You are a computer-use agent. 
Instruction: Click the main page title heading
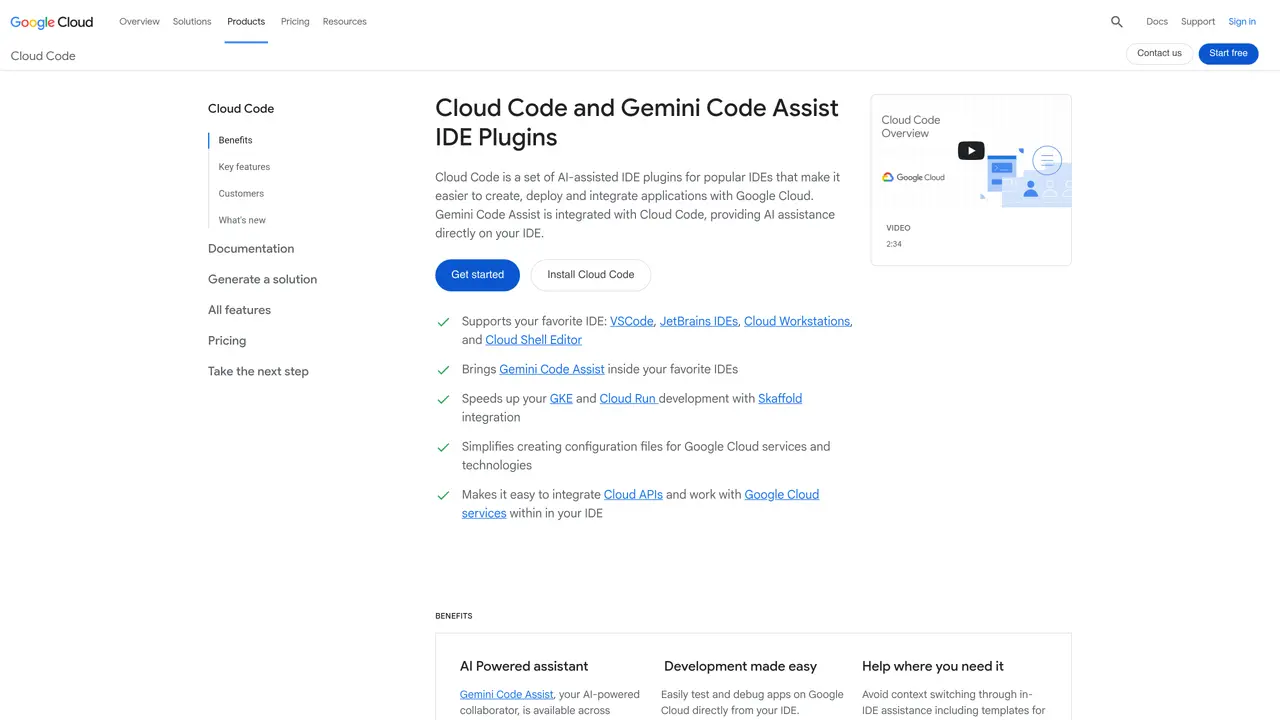point(637,122)
